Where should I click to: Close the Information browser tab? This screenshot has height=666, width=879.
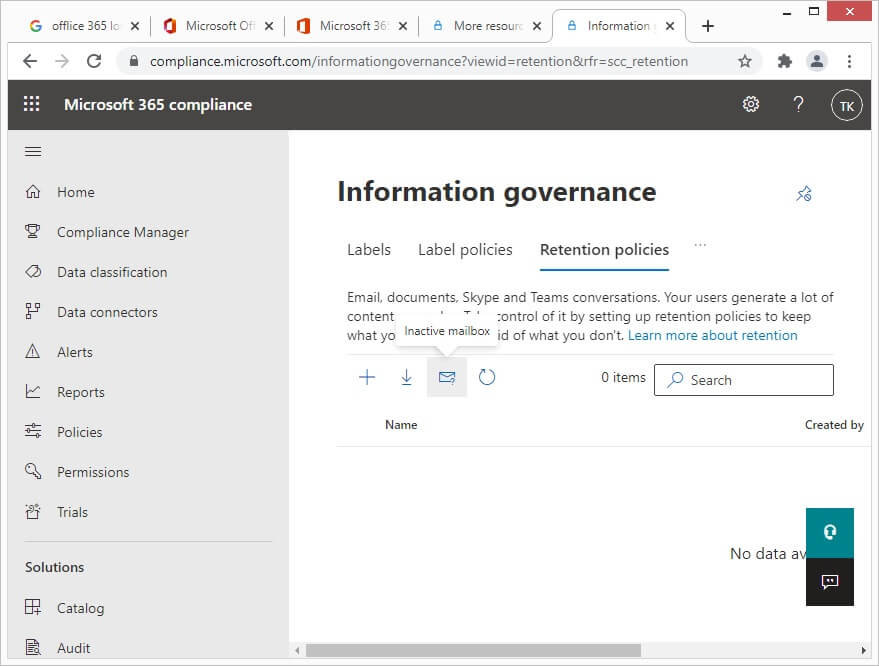[x=669, y=26]
